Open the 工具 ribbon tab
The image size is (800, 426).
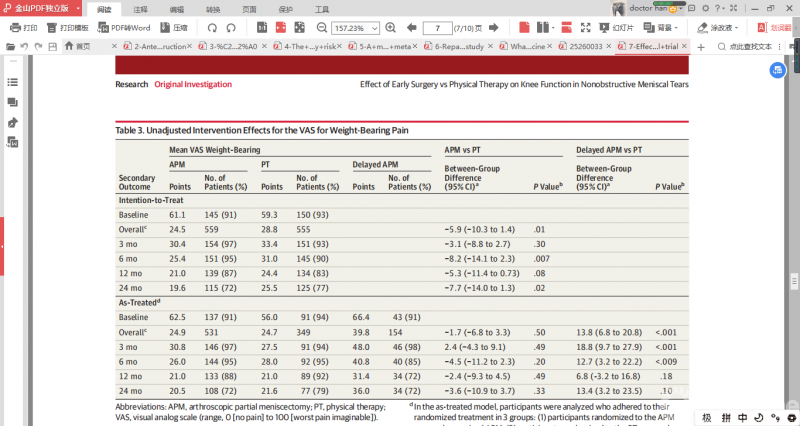(x=321, y=8)
